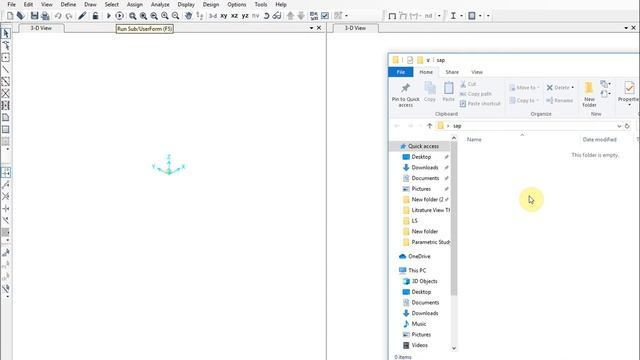Screen dimensions: 640x360
Task: Click the Move Down in List arrow
Action: click(x=301, y=16)
